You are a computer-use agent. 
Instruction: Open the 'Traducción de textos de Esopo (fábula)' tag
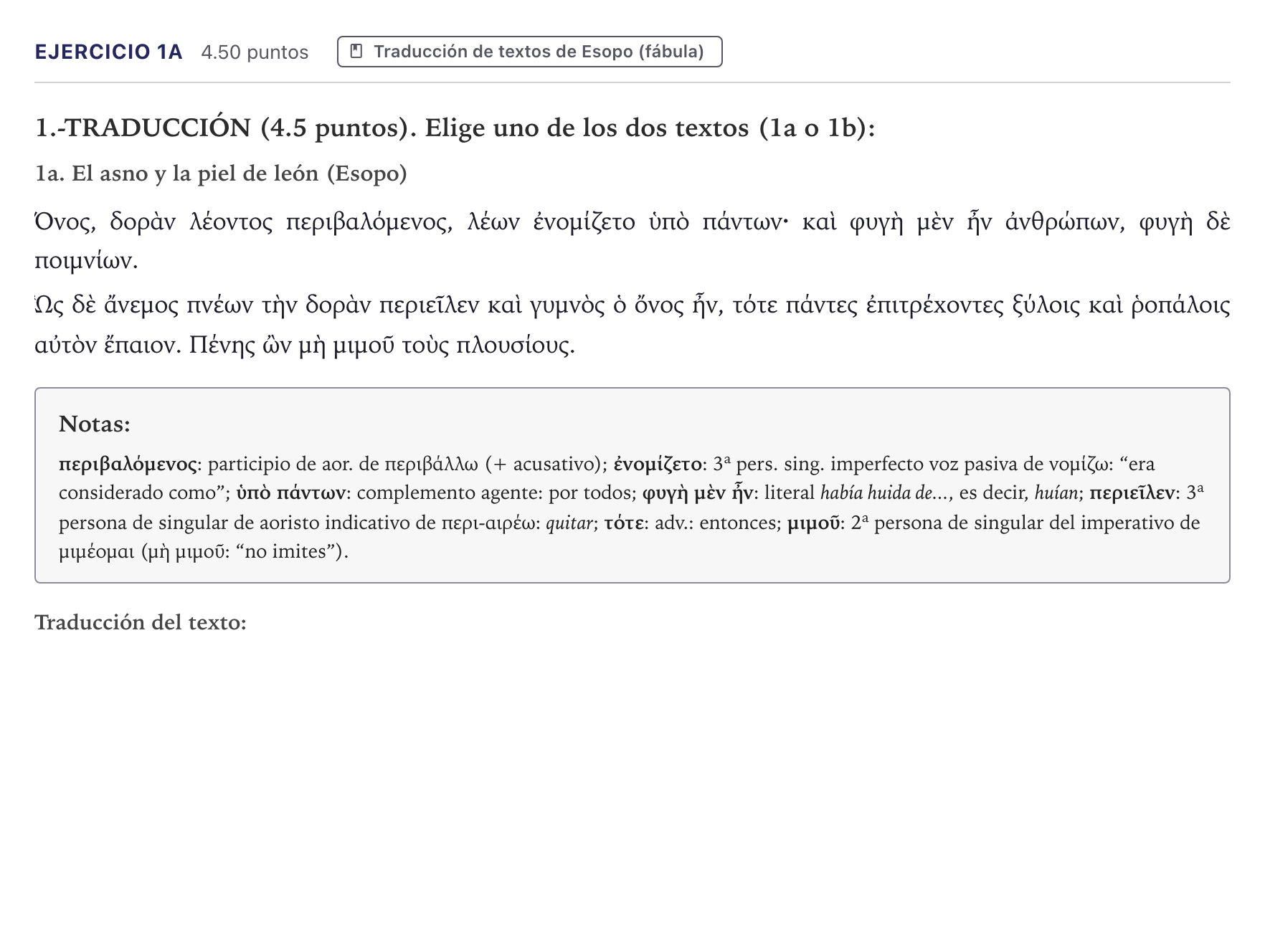(x=529, y=52)
